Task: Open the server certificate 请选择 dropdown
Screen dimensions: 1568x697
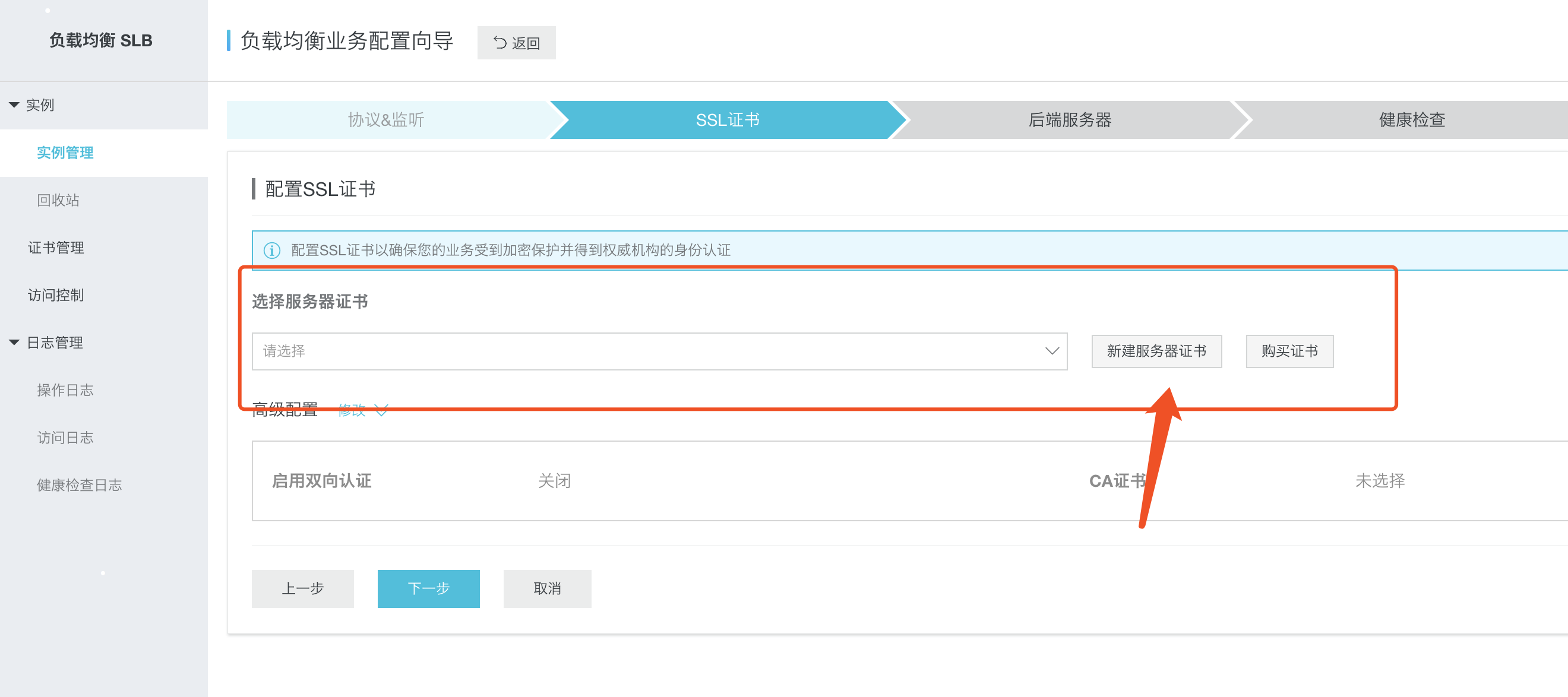Action: (x=659, y=351)
